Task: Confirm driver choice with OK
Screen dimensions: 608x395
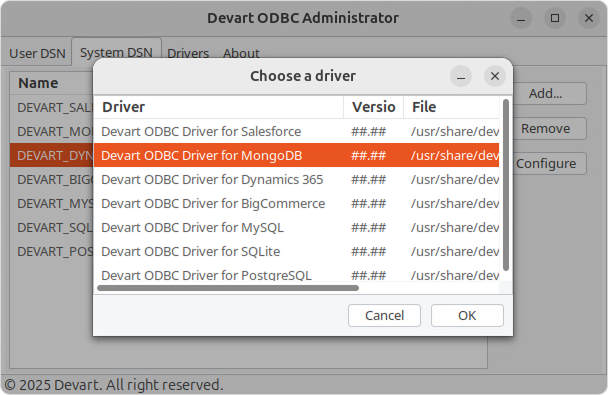Action: click(467, 316)
